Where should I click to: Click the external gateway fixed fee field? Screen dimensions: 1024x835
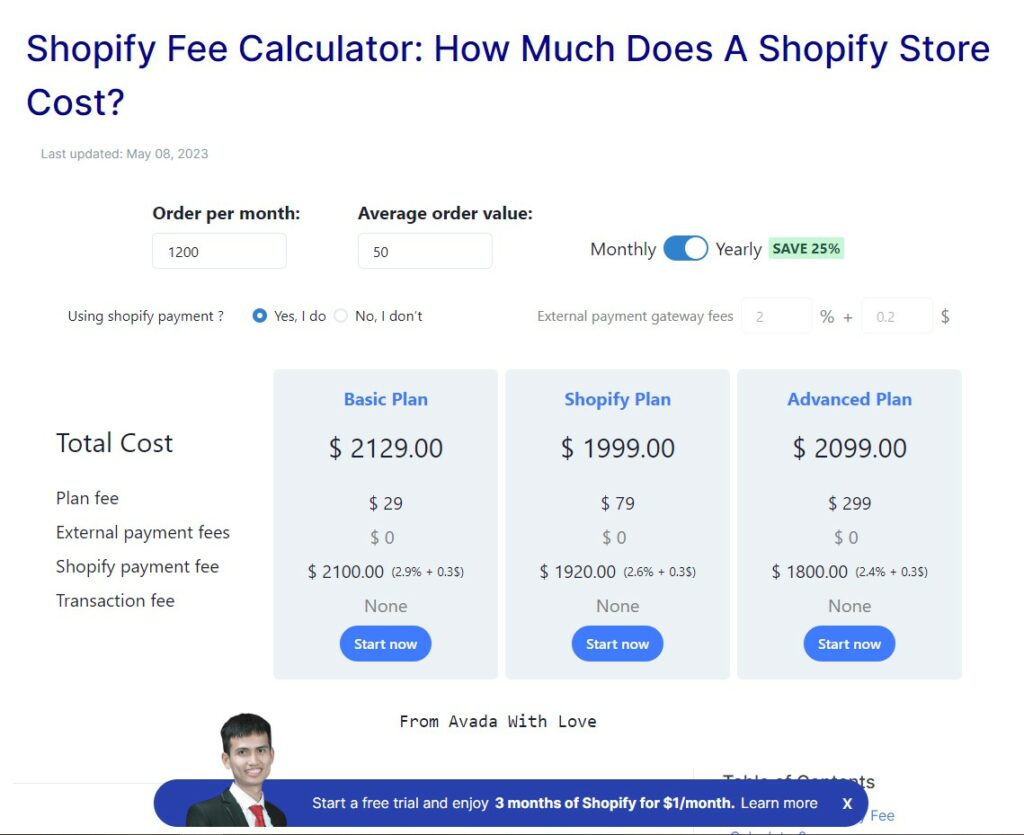[897, 317]
